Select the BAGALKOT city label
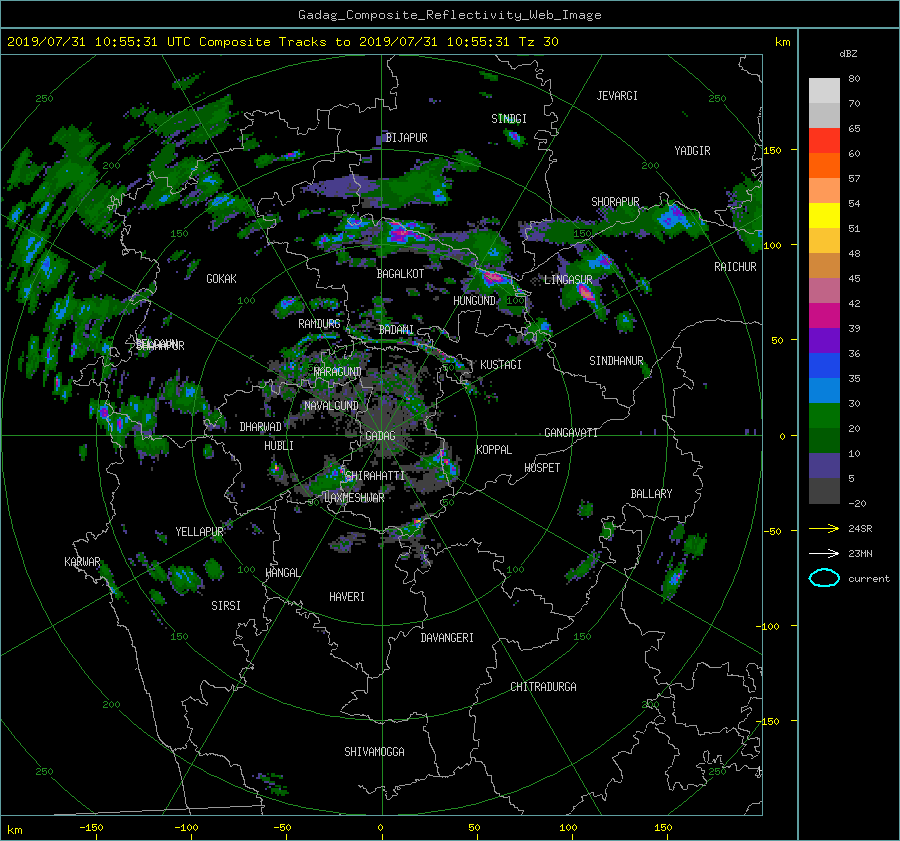The width and height of the screenshot is (900, 841). [x=400, y=274]
